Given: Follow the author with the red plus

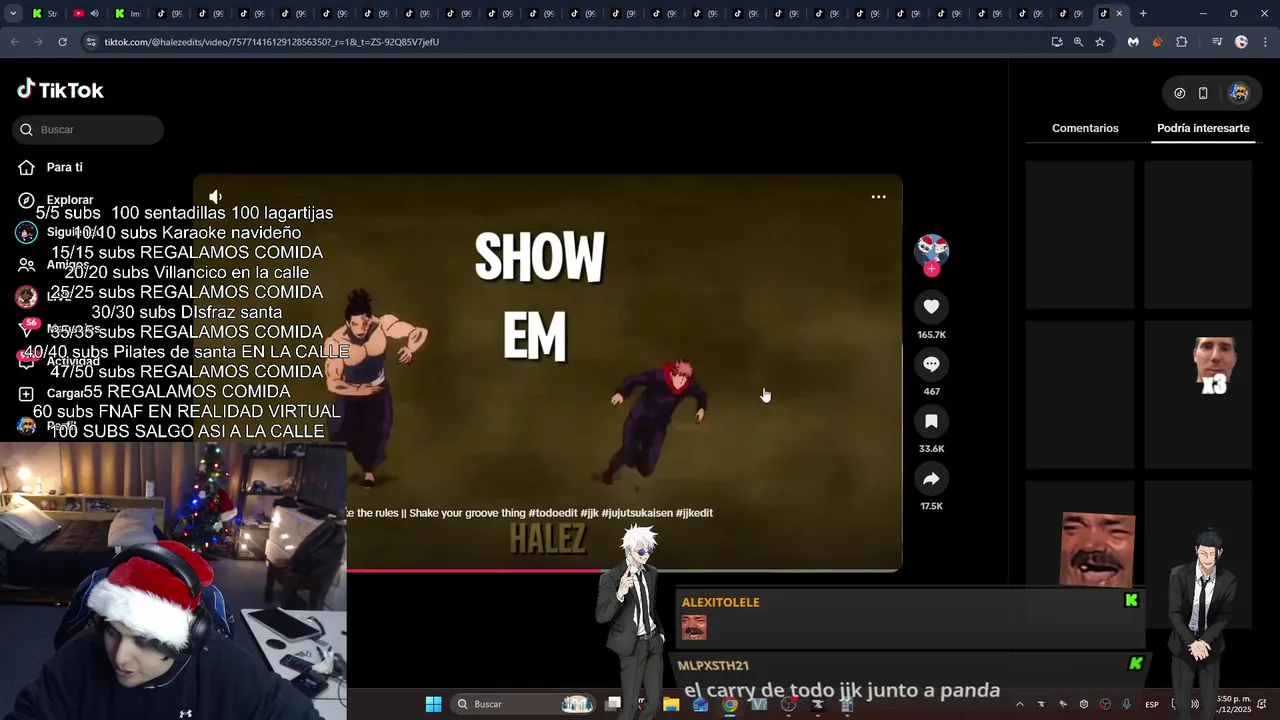Looking at the screenshot, I should [932, 269].
